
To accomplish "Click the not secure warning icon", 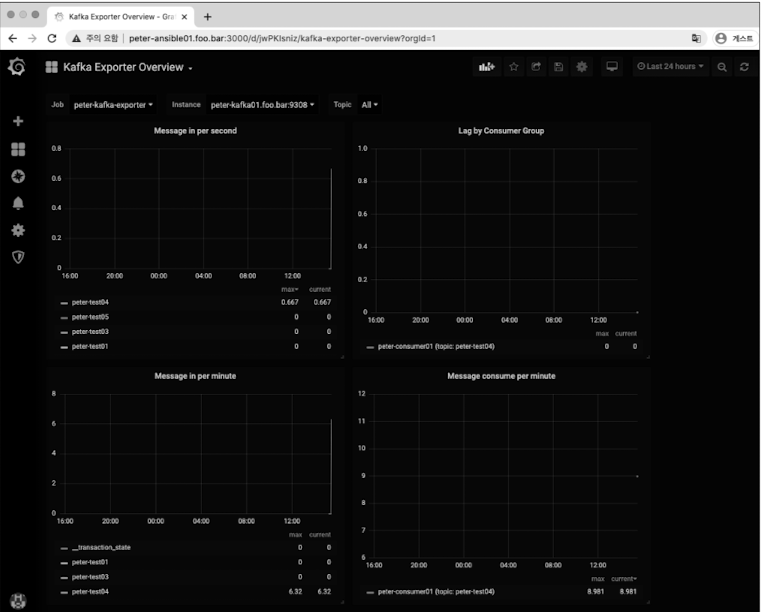I will [76, 38].
